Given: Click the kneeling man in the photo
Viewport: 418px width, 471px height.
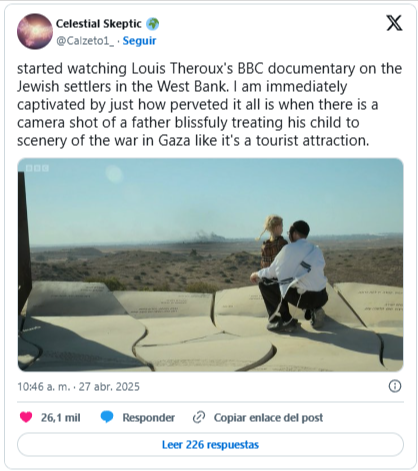Looking at the screenshot, I should click(x=293, y=275).
